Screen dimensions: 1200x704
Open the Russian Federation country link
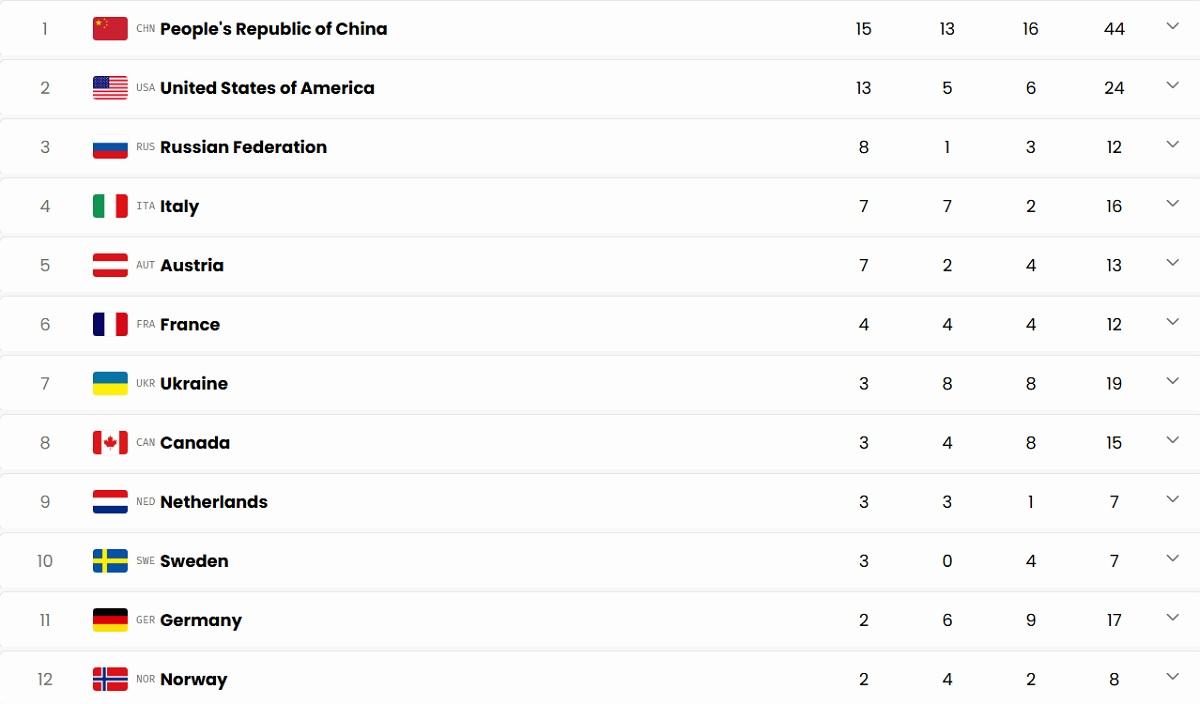click(243, 147)
